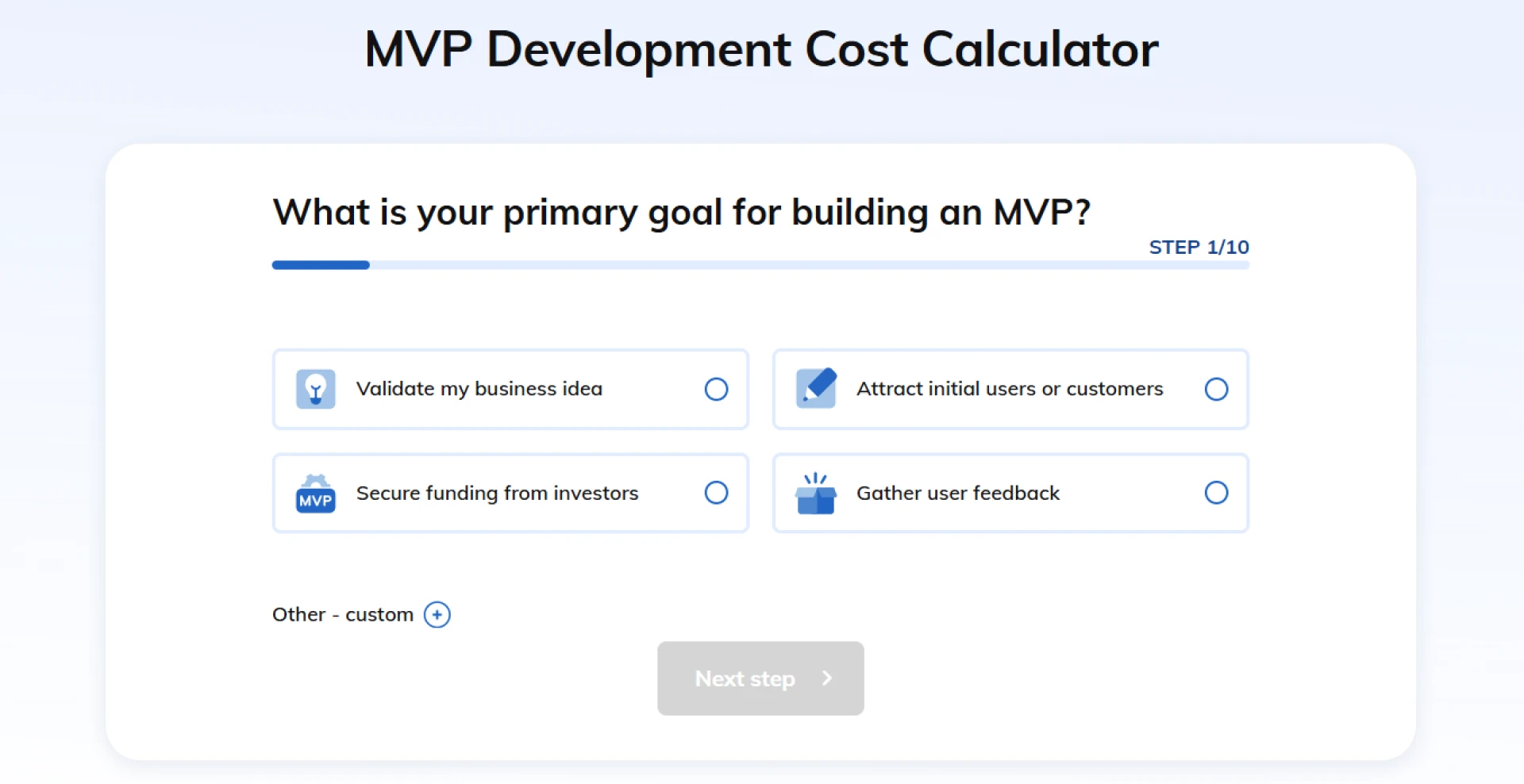1524x784 pixels.
Task: Click the gift box icon beside Gather user feedback
Action: (x=816, y=496)
